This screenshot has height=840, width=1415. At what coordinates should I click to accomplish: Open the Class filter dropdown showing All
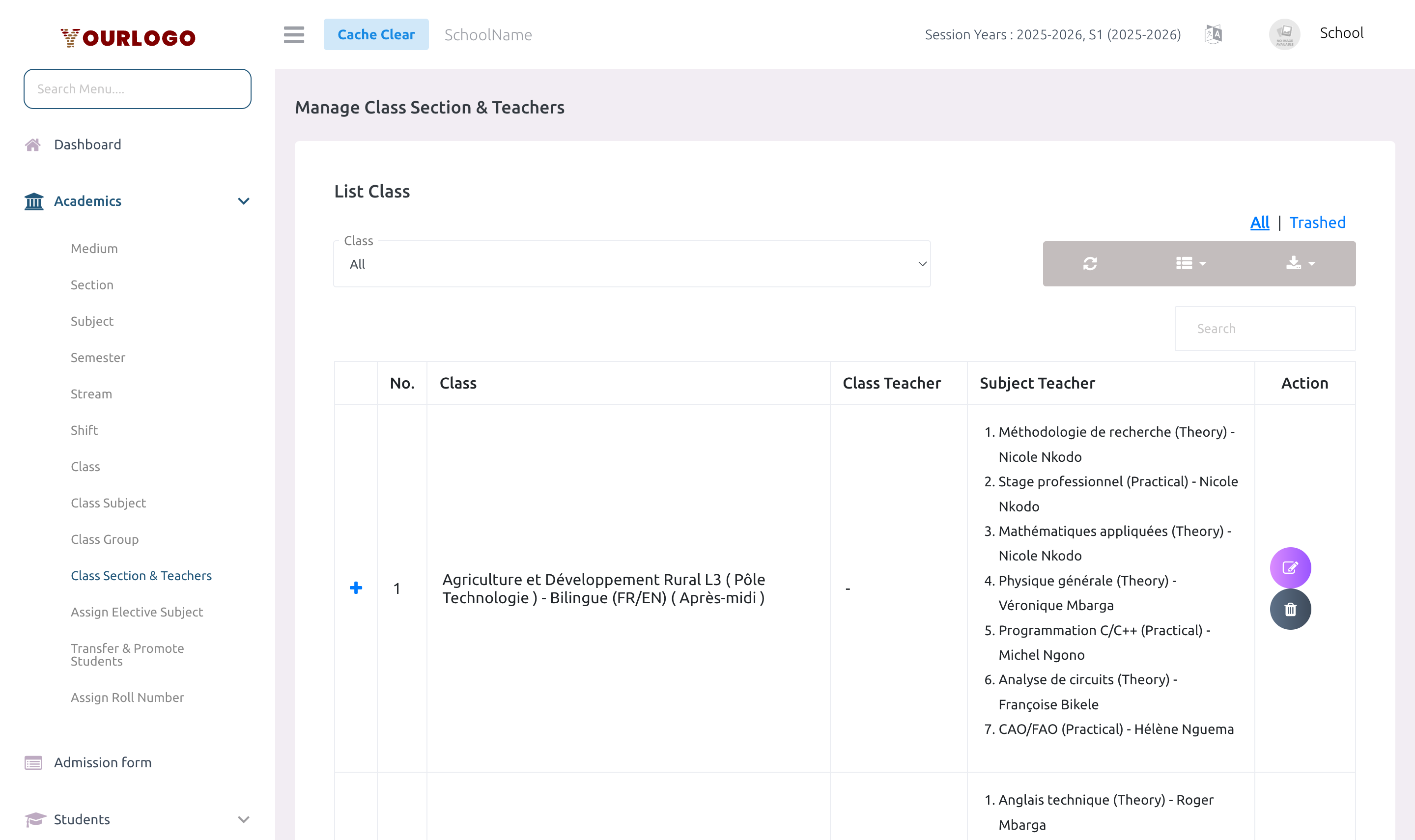(x=632, y=264)
